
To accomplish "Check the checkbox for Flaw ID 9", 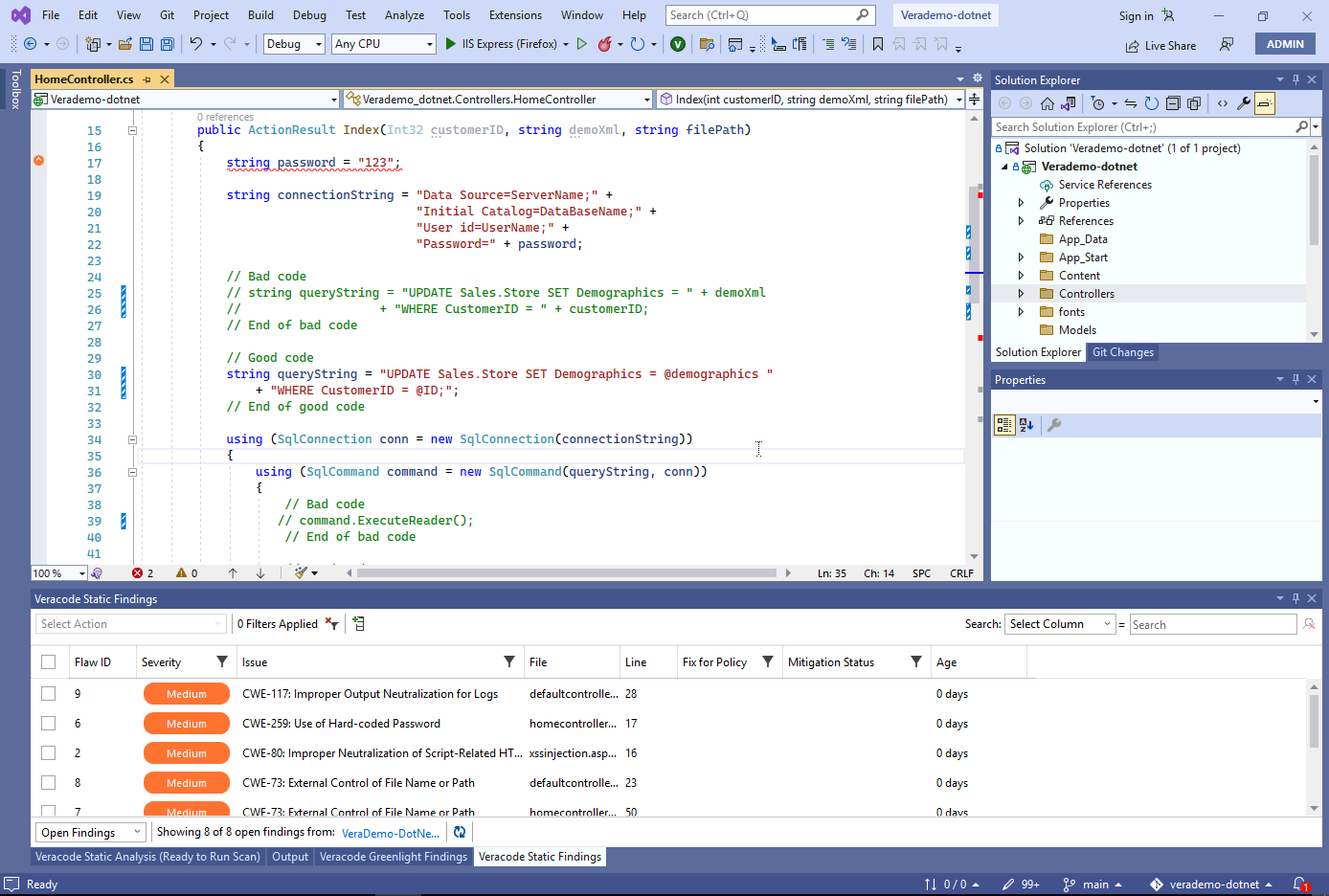I will [48, 693].
